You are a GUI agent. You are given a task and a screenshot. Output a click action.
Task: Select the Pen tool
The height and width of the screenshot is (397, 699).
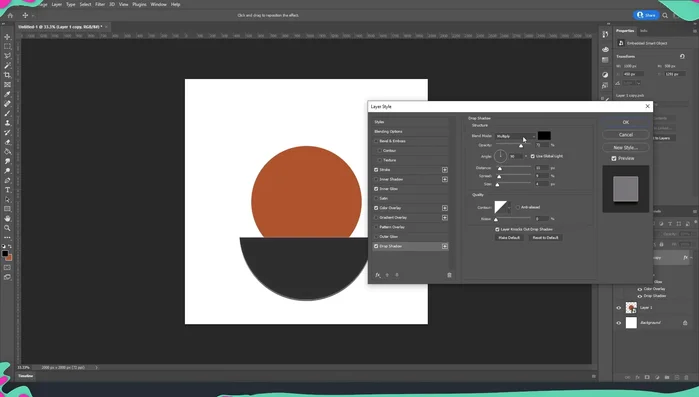[7, 180]
